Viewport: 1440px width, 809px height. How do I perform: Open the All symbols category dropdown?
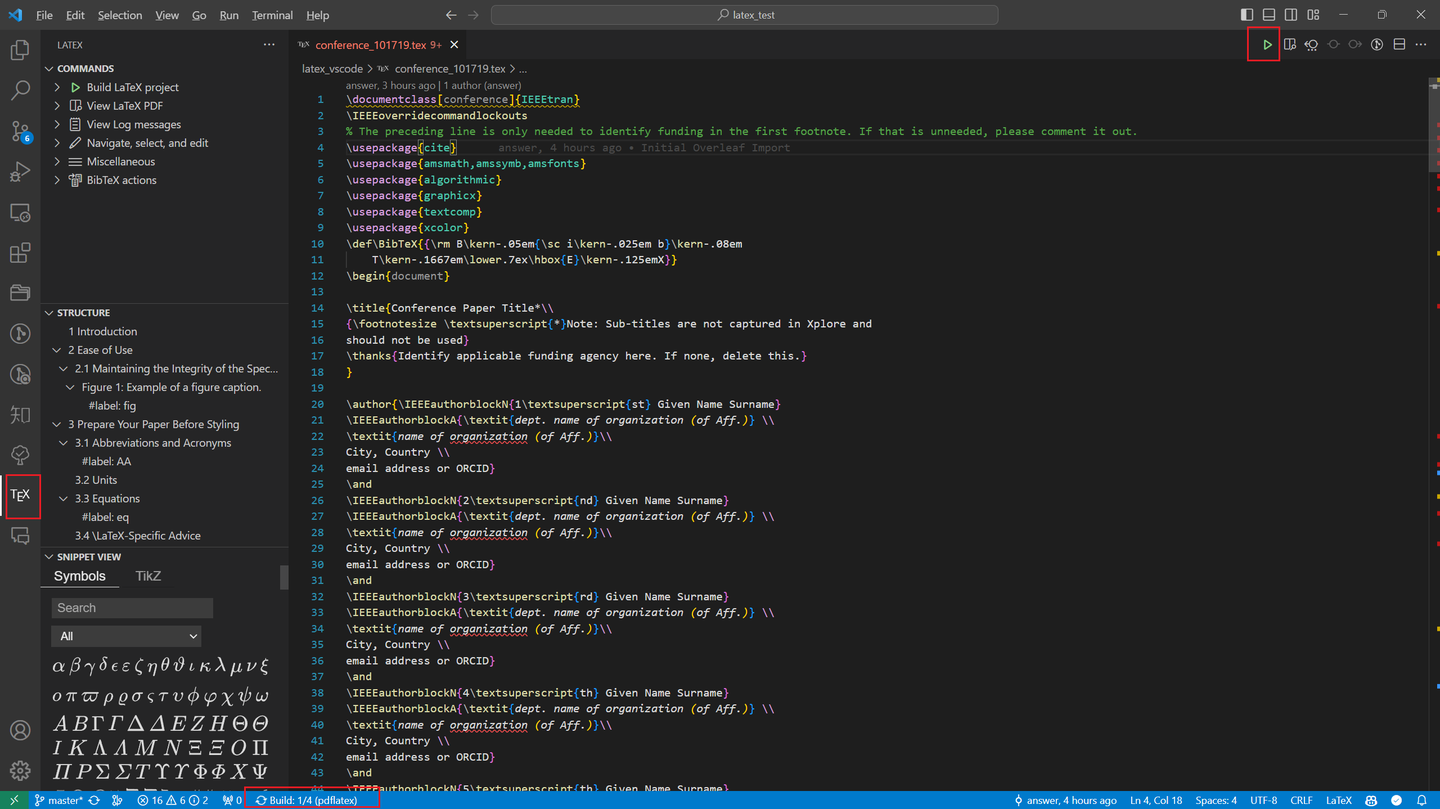click(126, 636)
